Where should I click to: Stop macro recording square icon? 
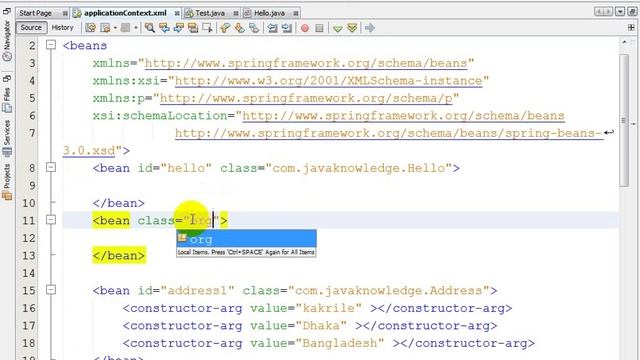click(319, 28)
